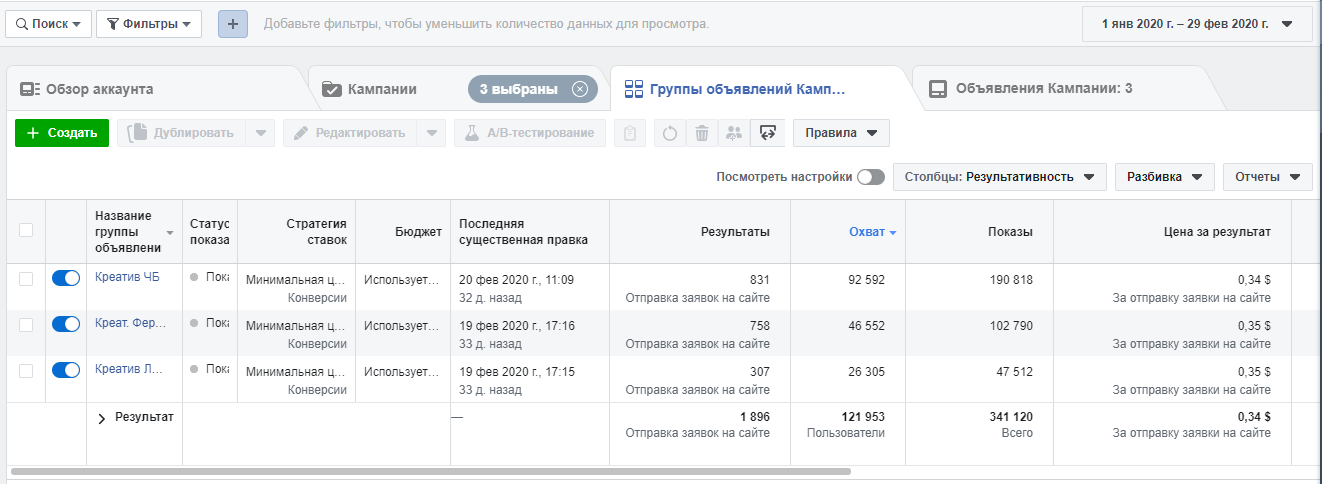Click reach value 46 552
The width and height of the screenshot is (1322, 484).
pyautogui.click(x=866, y=326)
